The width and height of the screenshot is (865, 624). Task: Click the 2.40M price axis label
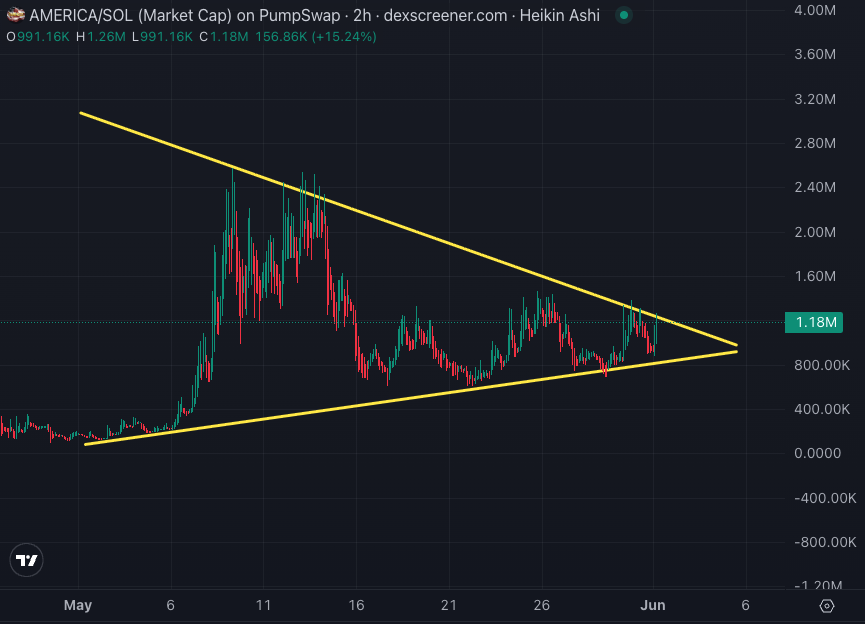click(x=815, y=188)
